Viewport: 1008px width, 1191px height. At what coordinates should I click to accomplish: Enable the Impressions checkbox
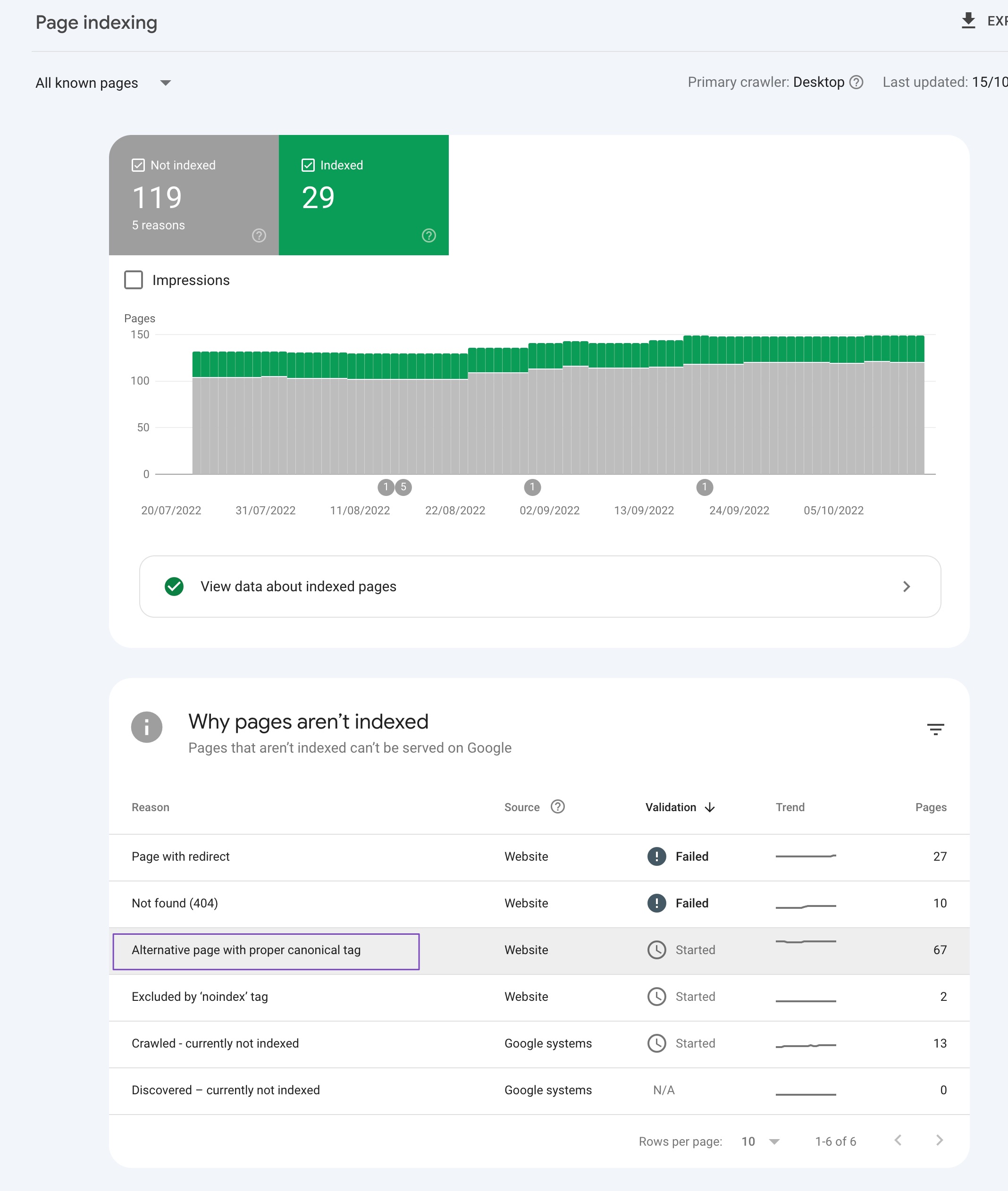pos(134,280)
